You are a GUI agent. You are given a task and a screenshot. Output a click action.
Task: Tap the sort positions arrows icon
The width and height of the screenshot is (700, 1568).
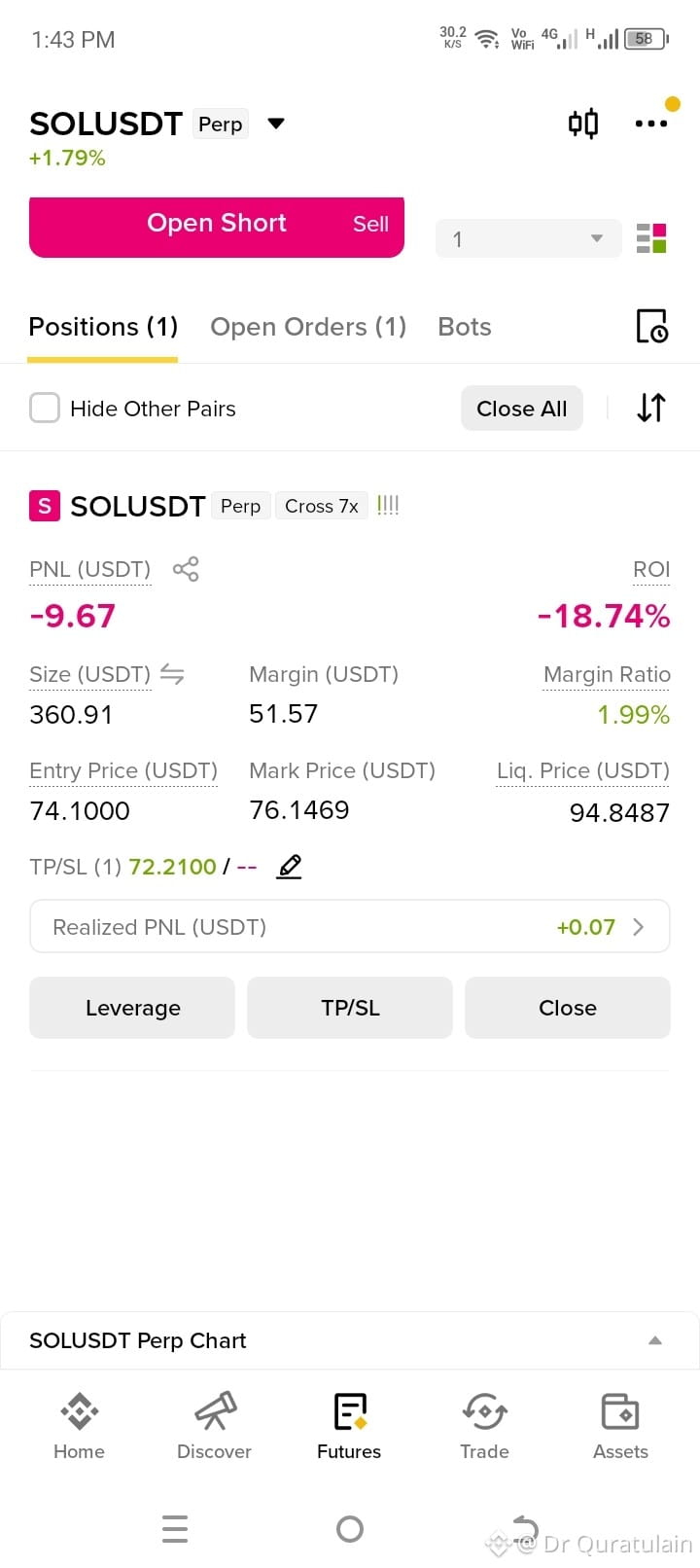click(x=651, y=408)
